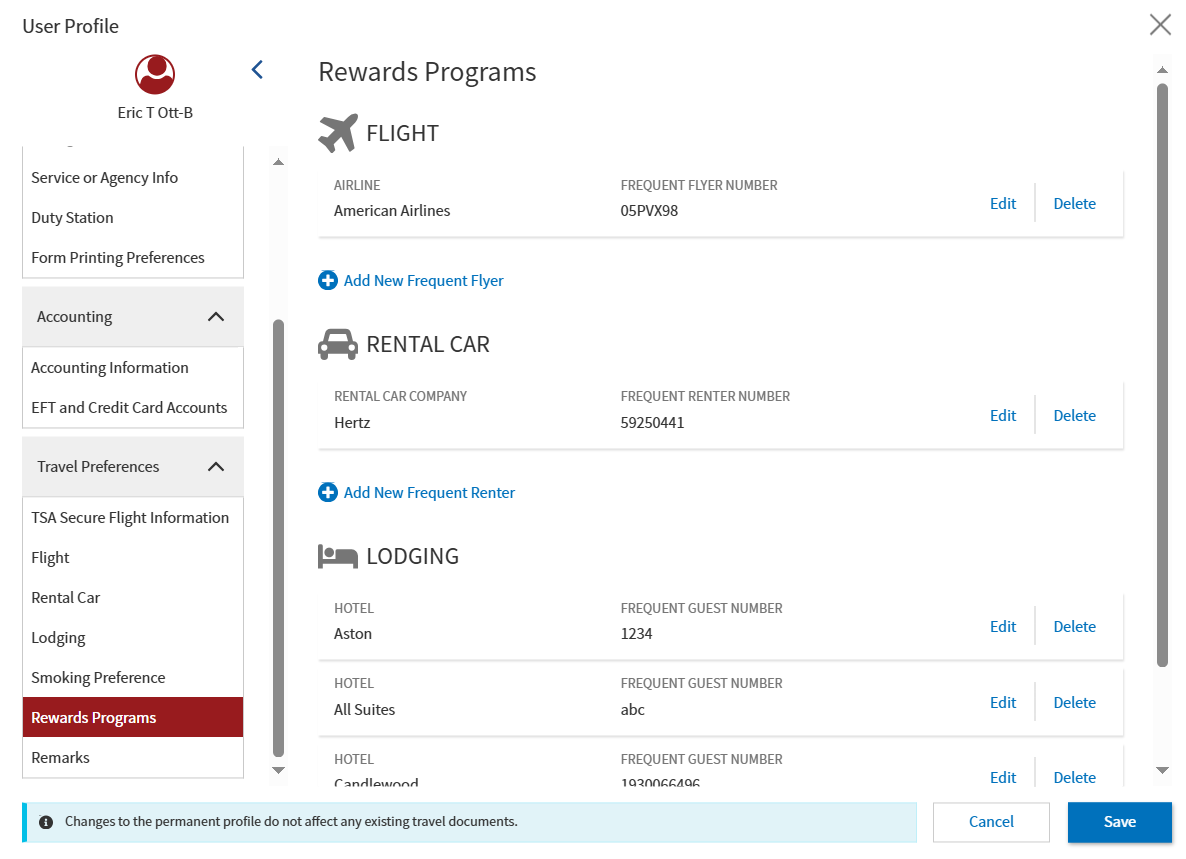The width and height of the screenshot is (1186, 859).
Task: Collapse the Accounting section
Action: (x=215, y=317)
